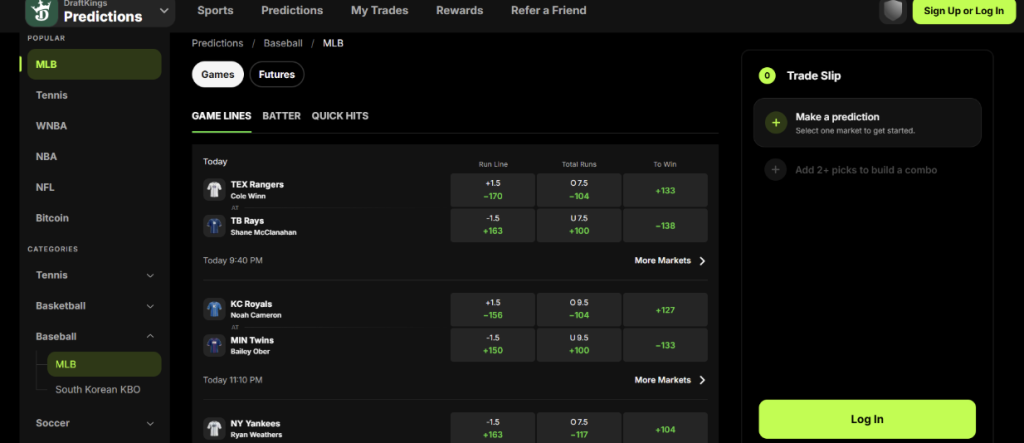Go to My Trades
Viewport: 1024px width, 443px height.
379,10
